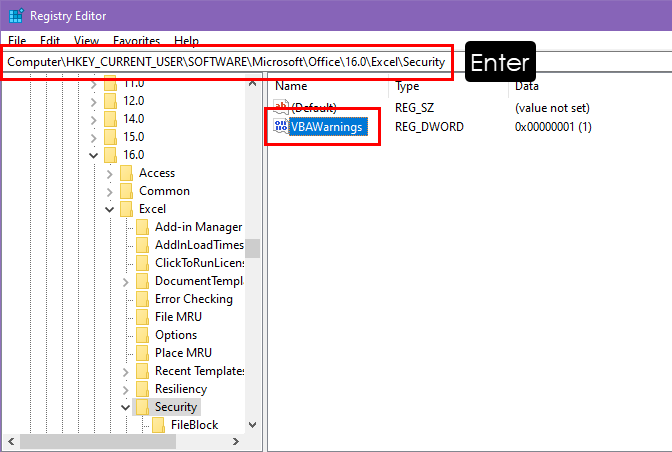This screenshot has height=452, width=672.
Task: Select the (Default) value name
Action: pos(314,108)
